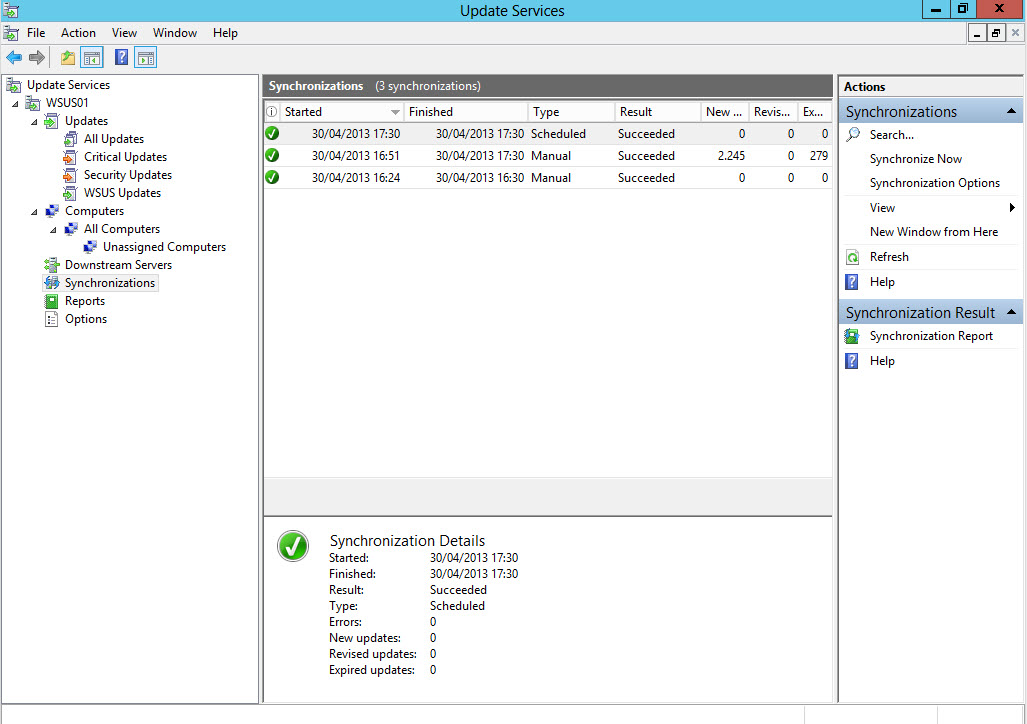Collapse the Synchronizations actions section

point(1011,111)
